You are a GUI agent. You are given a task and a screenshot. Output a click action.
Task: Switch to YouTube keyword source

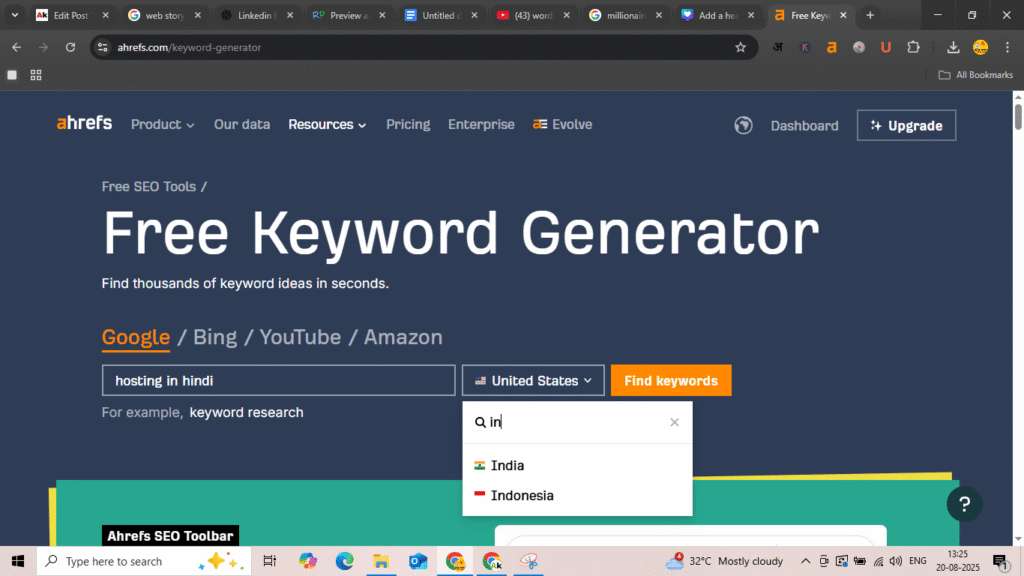(x=300, y=337)
